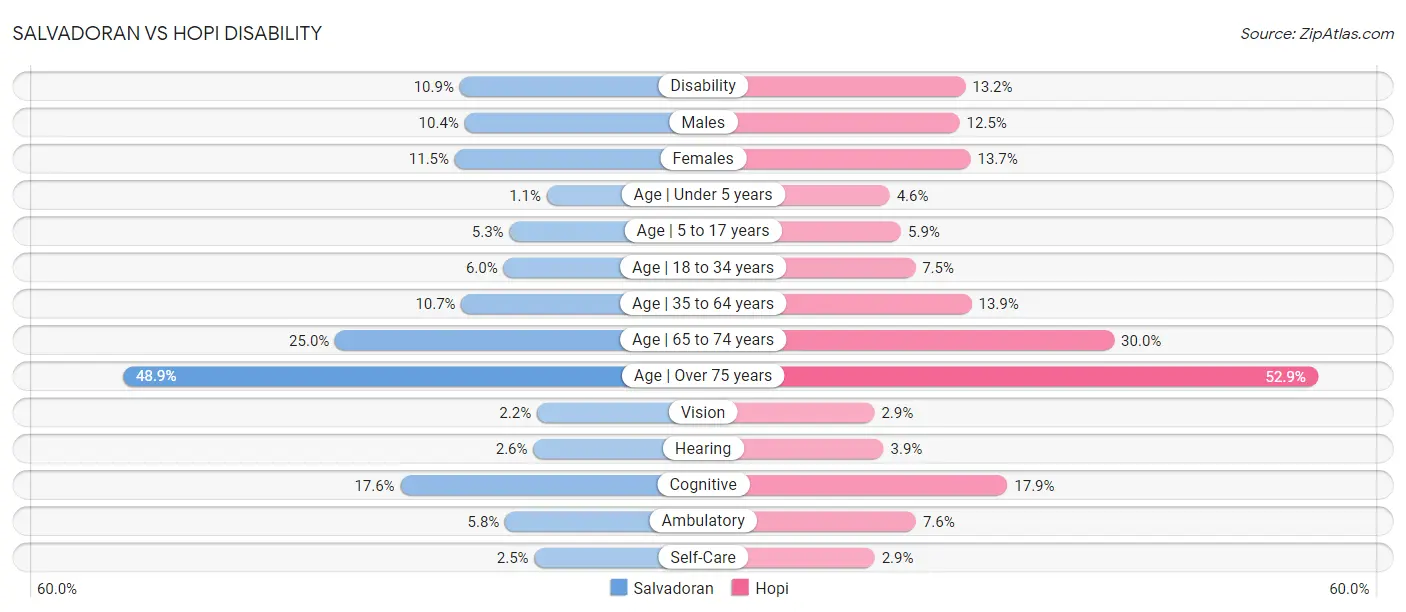1406x612 pixels.
Task: Select the Males category label
Action: pos(703,122)
